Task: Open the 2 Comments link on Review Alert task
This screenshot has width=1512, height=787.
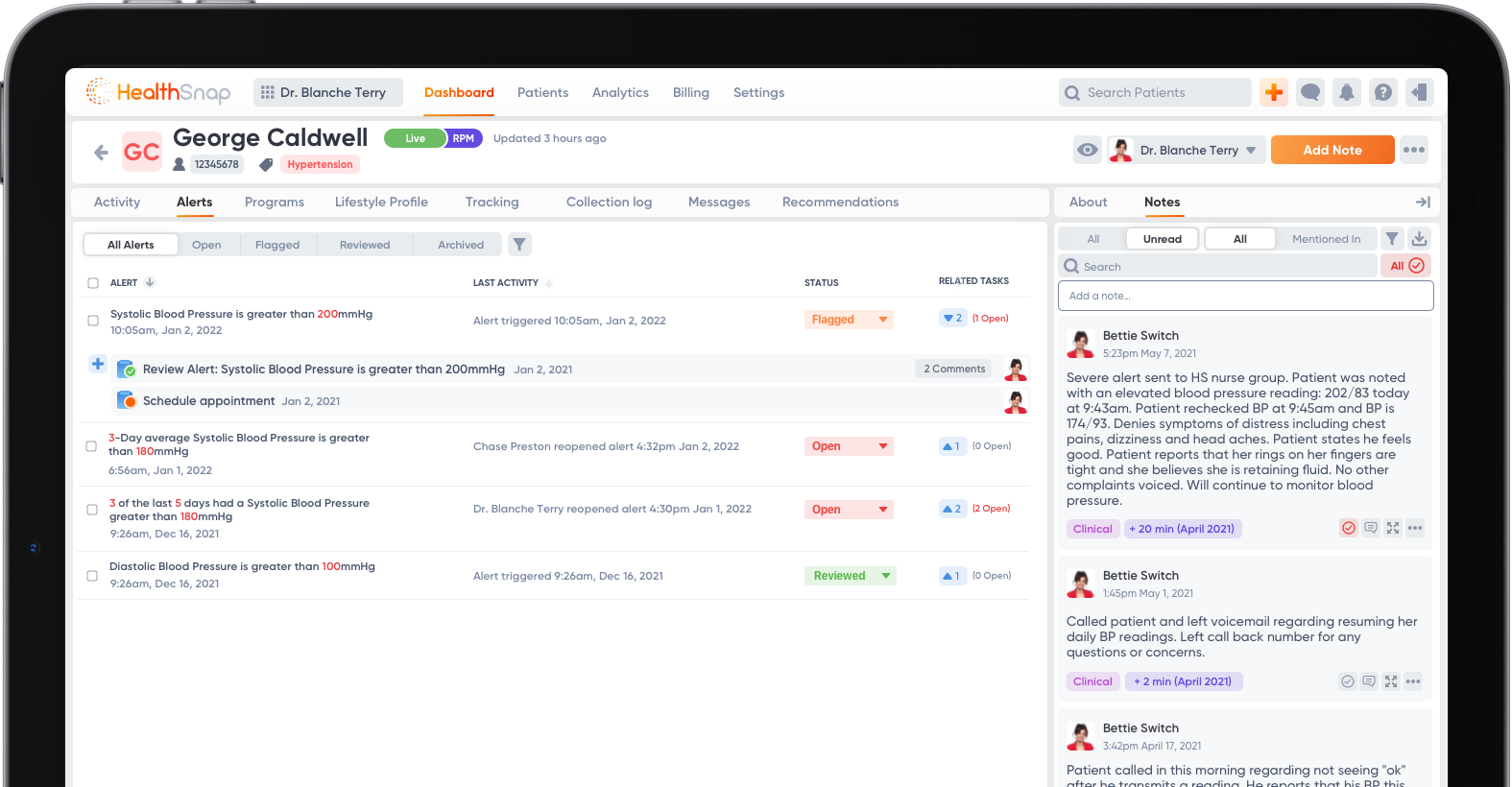Action: pyautogui.click(x=954, y=369)
